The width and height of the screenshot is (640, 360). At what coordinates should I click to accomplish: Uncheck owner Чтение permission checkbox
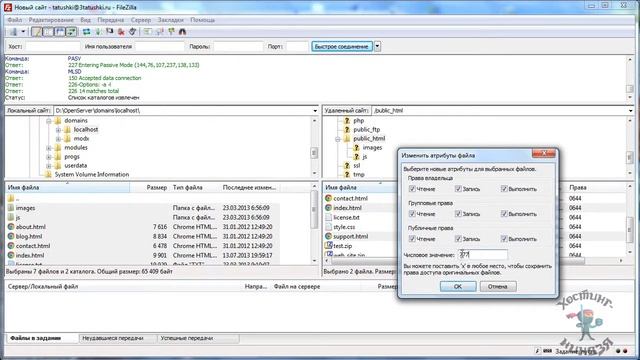click(x=412, y=189)
